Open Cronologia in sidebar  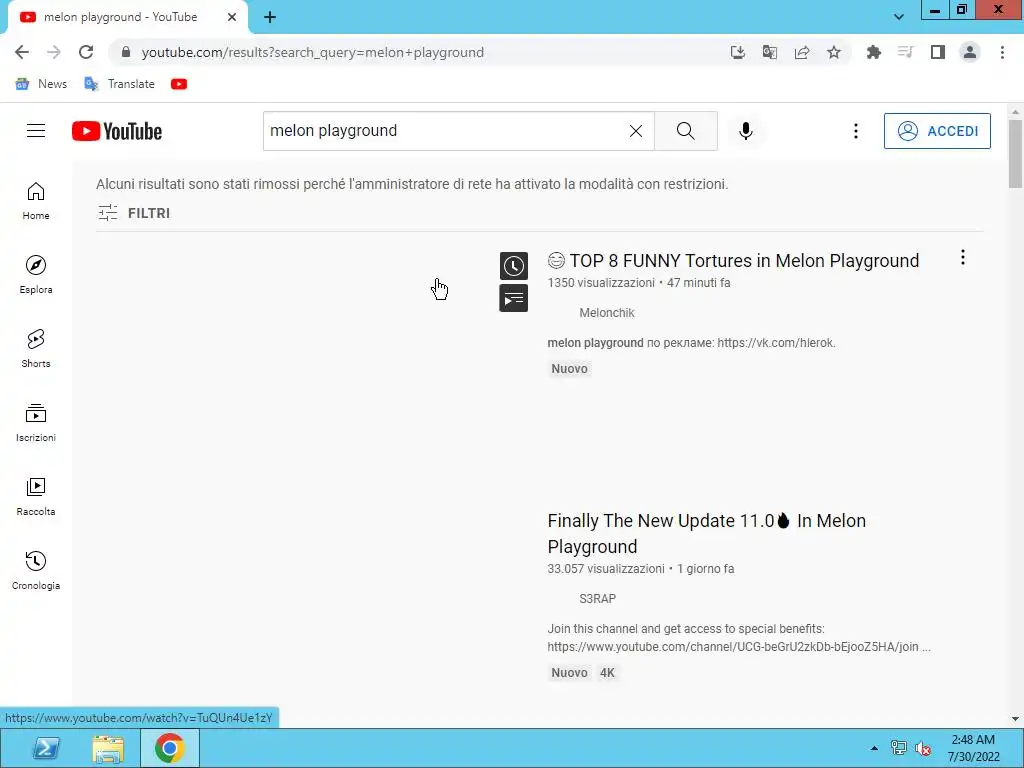coord(36,570)
